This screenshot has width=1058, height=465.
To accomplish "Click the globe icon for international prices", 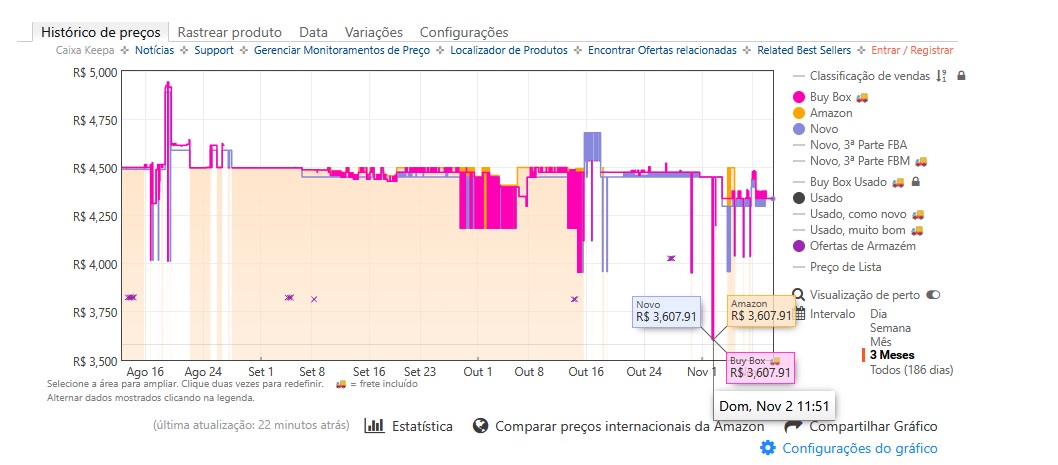I will pos(480,426).
